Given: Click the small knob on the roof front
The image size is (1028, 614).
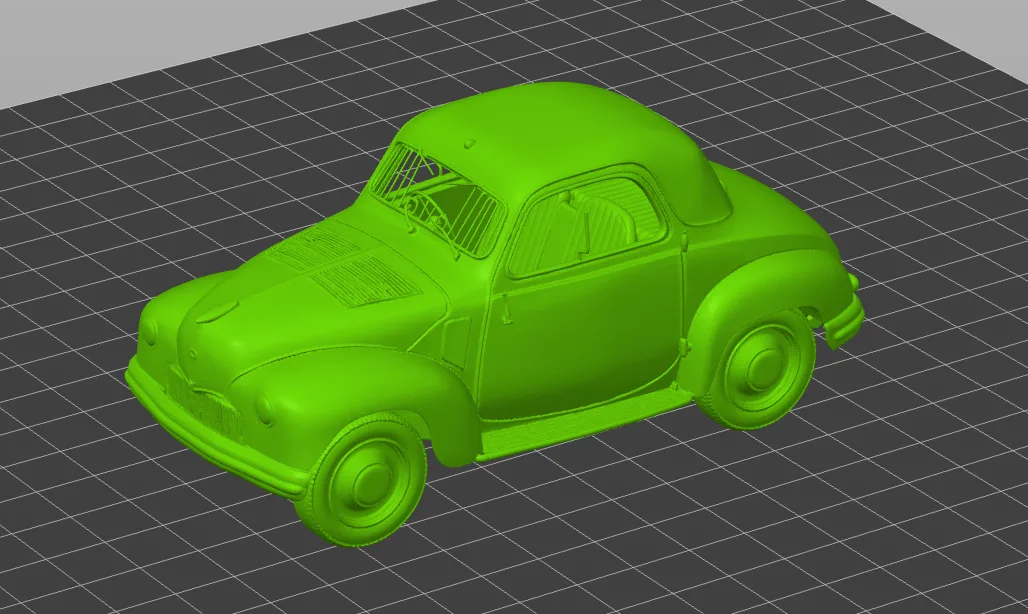Looking at the screenshot, I should 469,143.
